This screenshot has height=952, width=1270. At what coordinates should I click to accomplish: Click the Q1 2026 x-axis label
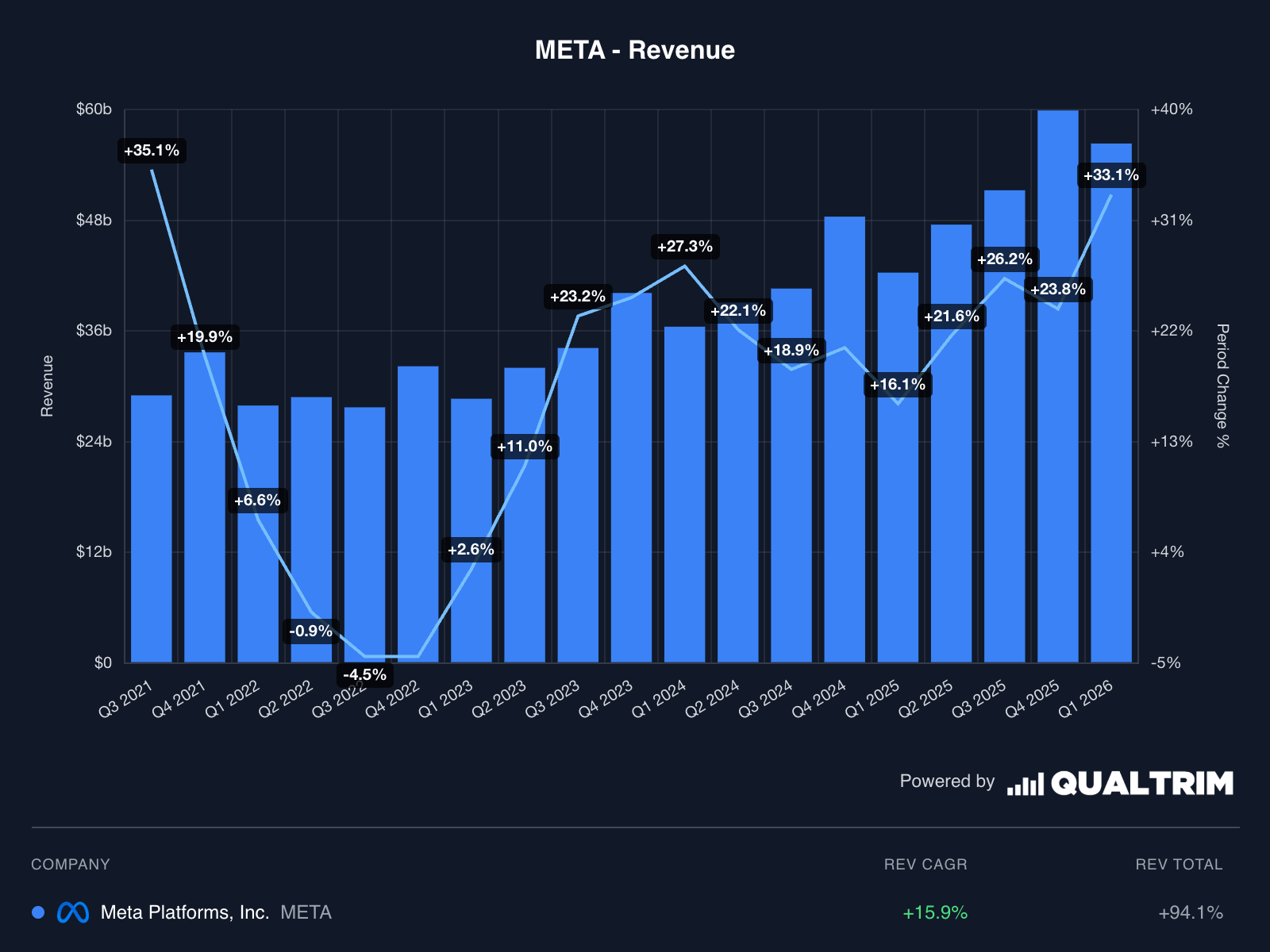tap(1085, 699)
